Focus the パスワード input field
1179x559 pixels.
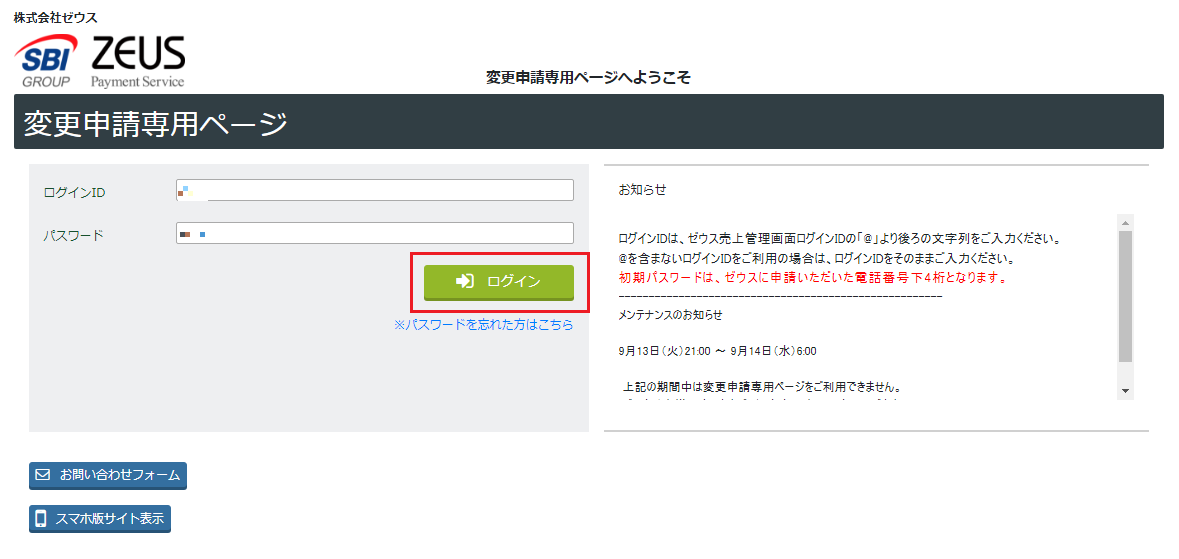click(375, 233)
